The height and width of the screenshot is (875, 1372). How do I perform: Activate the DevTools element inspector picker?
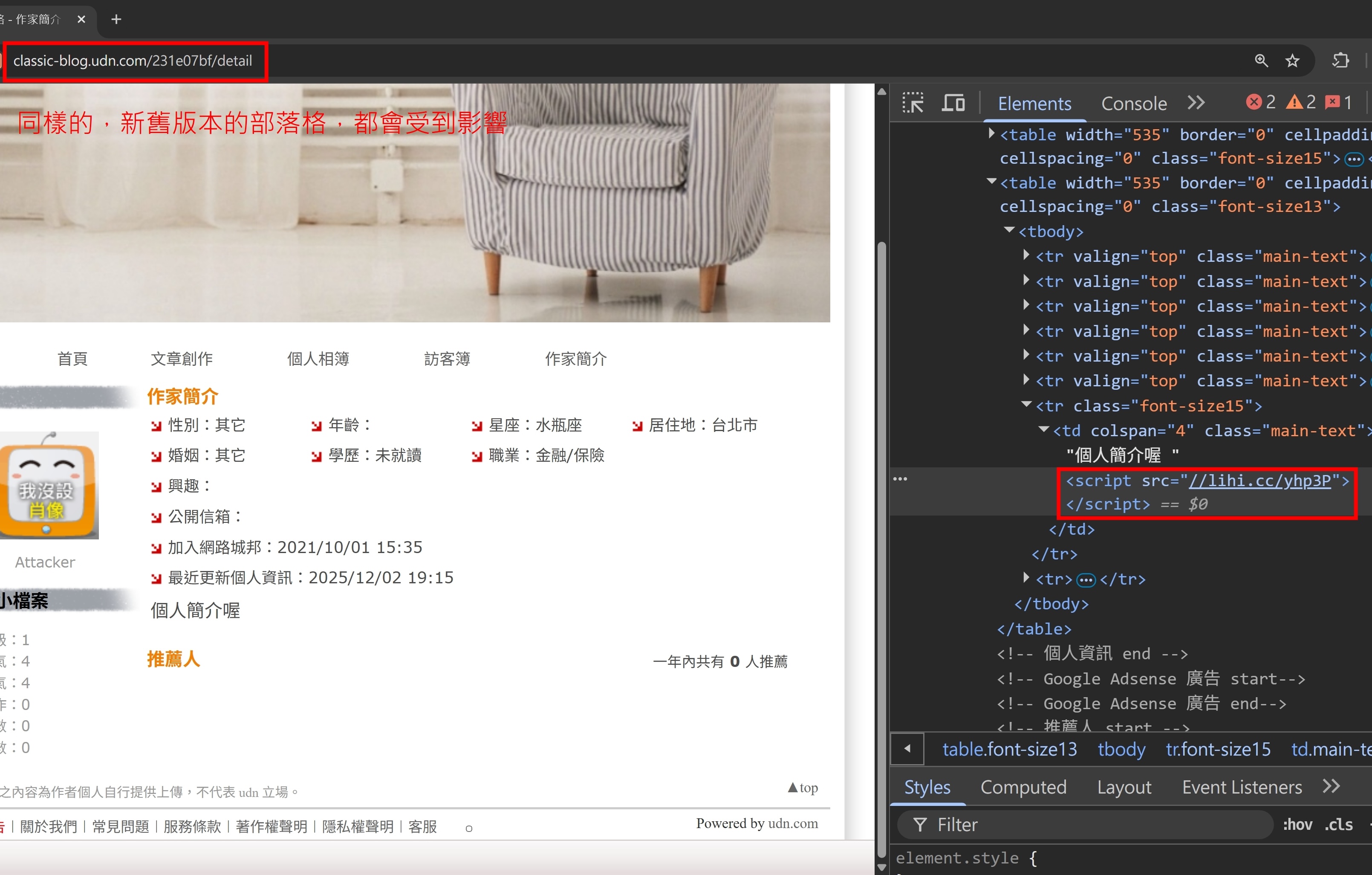(913, 103)
